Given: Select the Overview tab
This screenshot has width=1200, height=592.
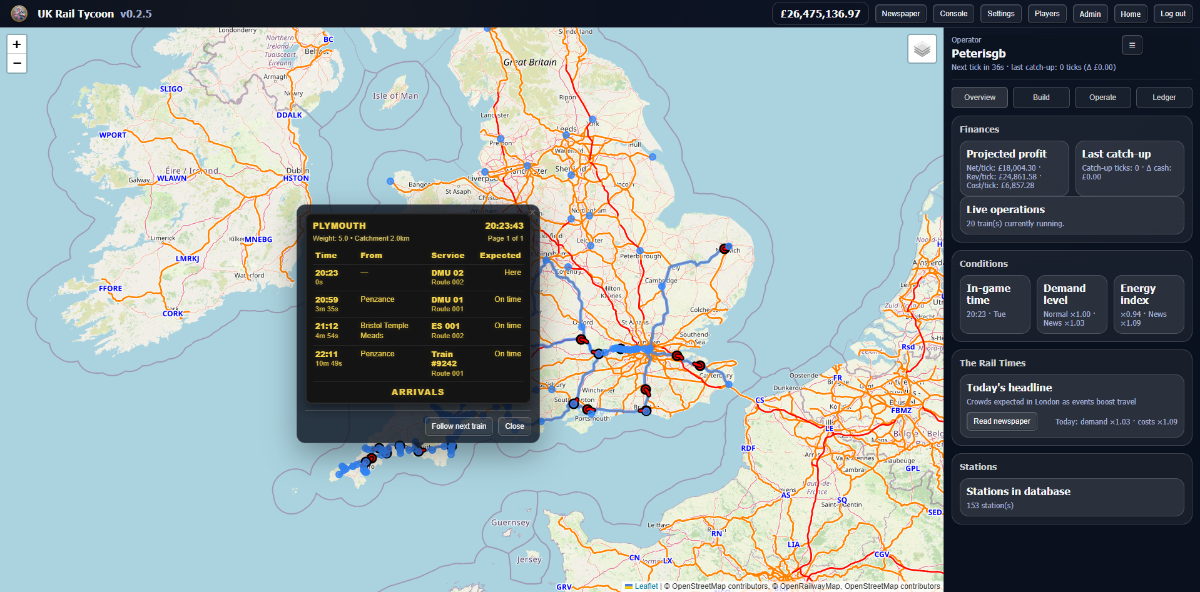Looking at the screenshot, I should click(979, 98).
